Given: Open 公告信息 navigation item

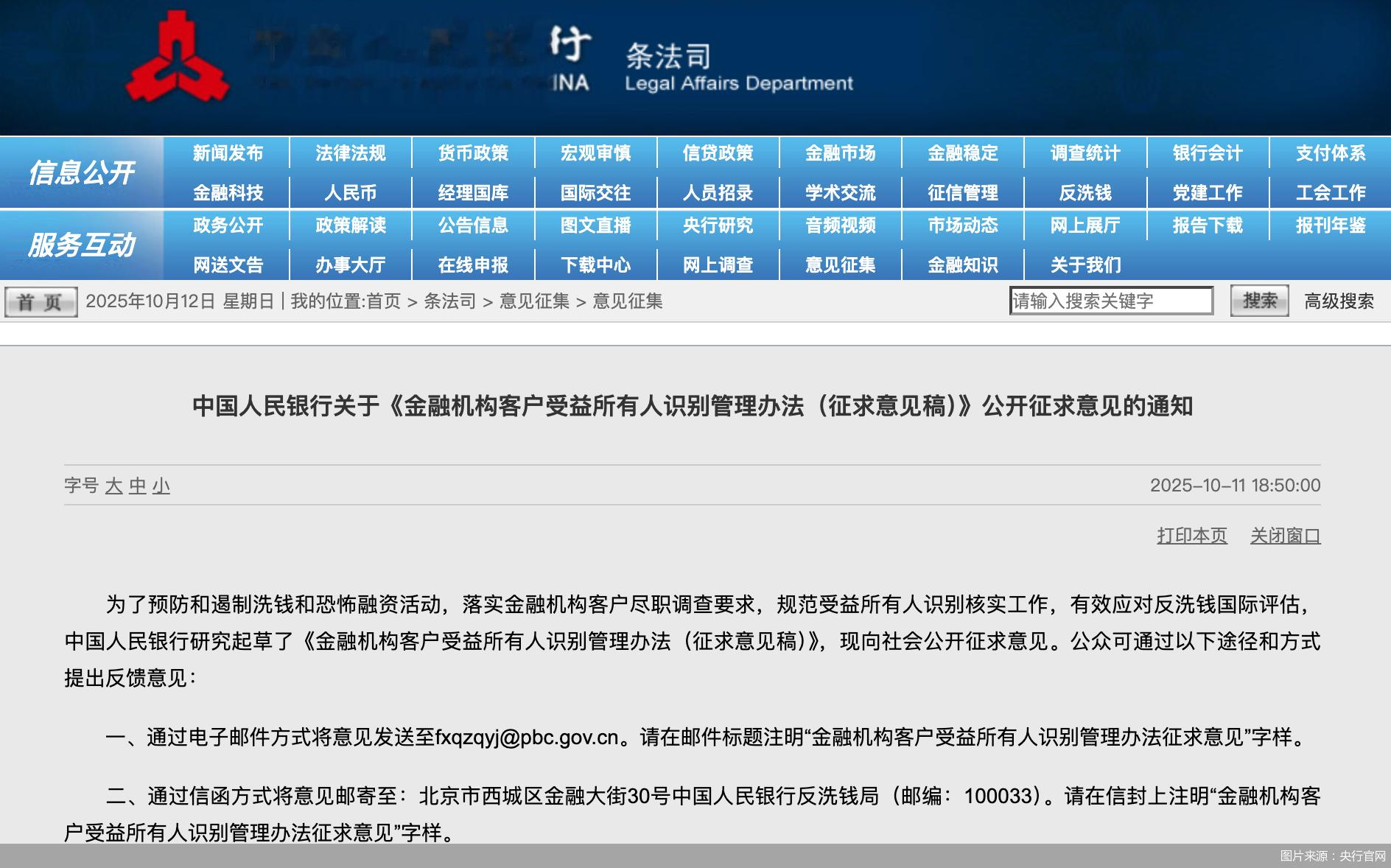Looking at the screenshot, I should coord(473,225).
